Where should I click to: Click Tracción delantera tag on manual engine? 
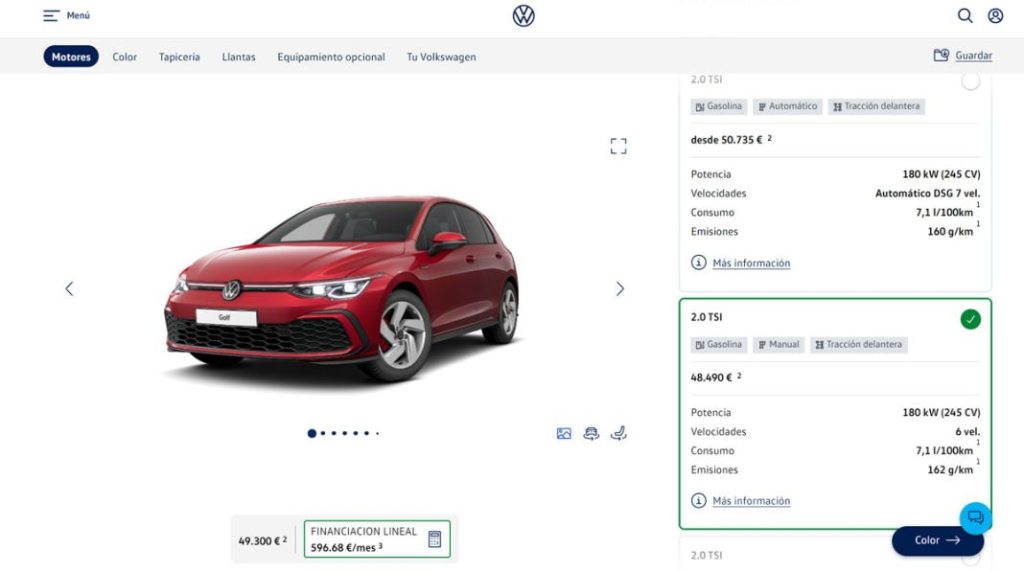coord(858,345)
